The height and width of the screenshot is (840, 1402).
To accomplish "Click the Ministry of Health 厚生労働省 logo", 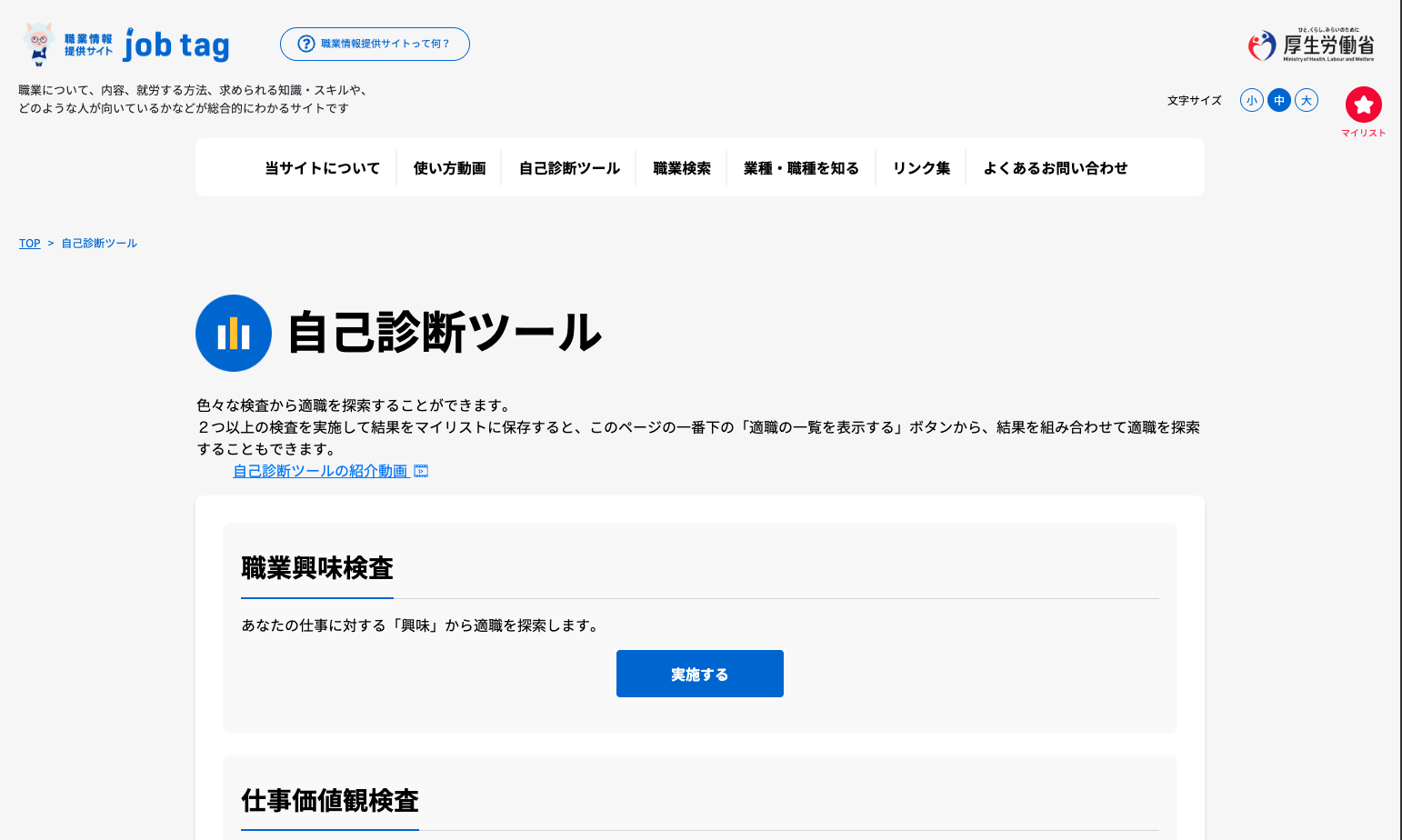I will click(x=1311, y=45).
